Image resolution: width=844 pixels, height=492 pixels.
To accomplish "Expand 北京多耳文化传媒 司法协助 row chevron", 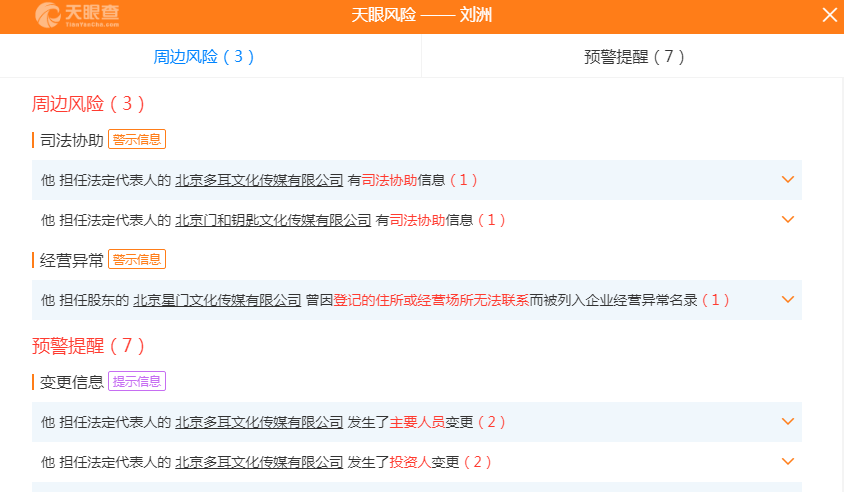I will tap(787, 180).
